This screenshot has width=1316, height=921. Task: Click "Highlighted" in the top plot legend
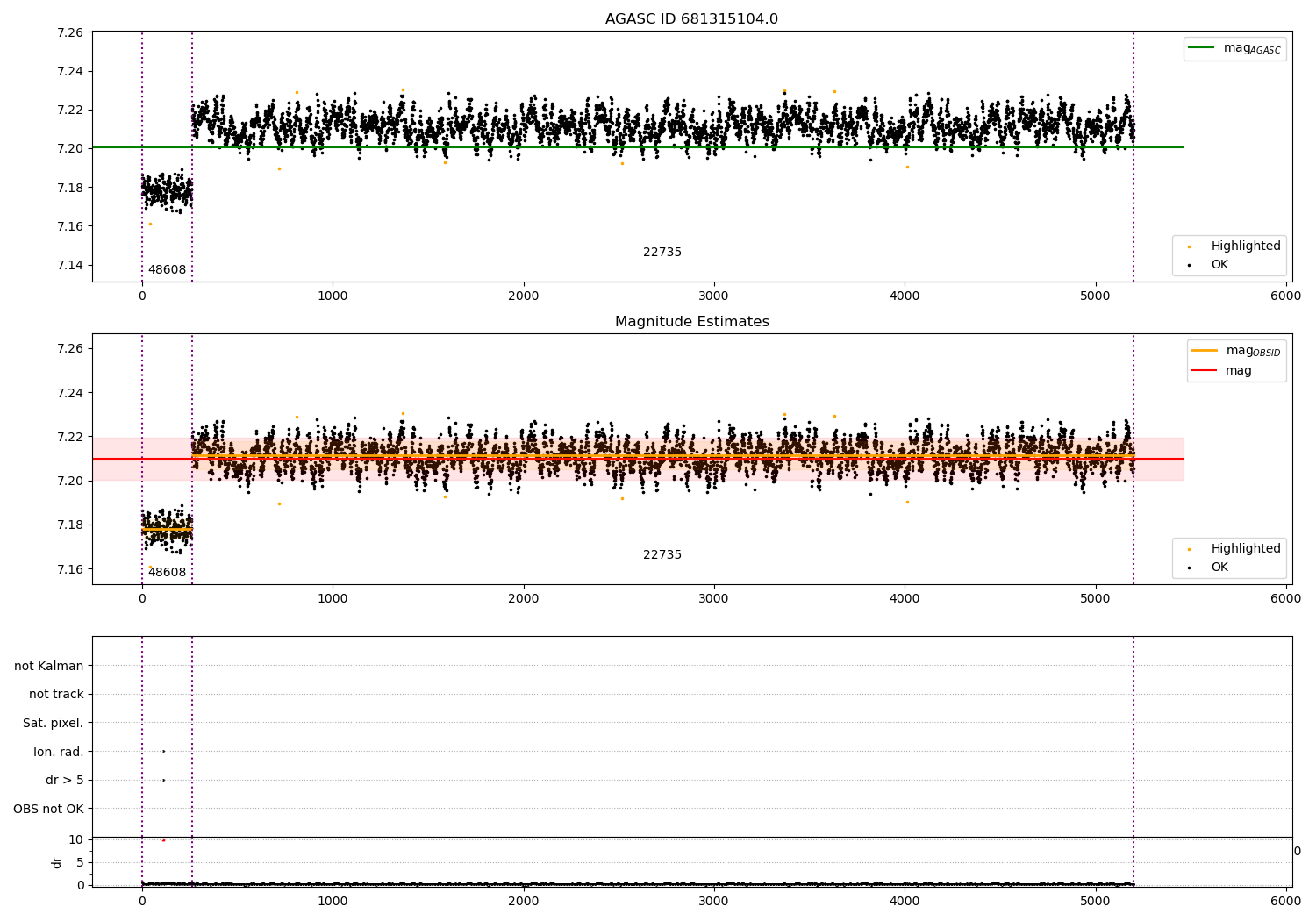(x=1246, y=246)
